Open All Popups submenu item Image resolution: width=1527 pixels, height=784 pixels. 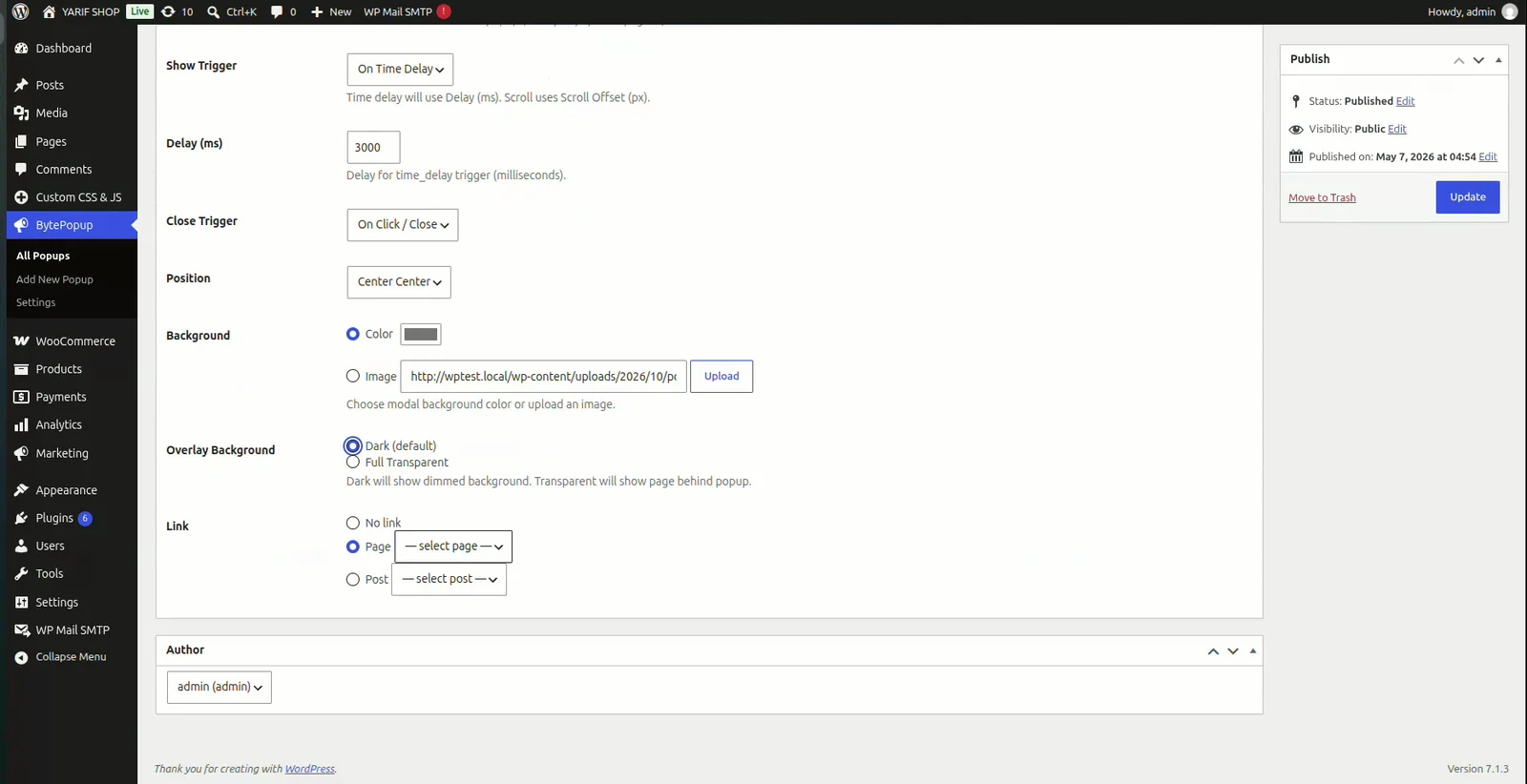43,256
